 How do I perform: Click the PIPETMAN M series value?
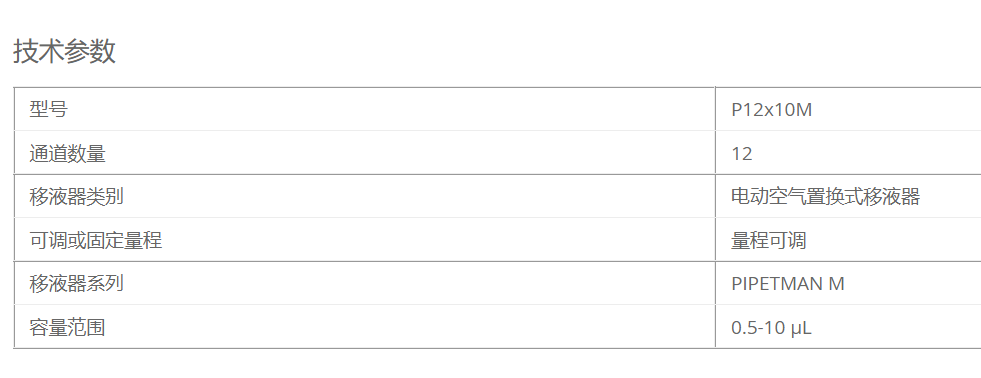pyautogui.click(x=788, y=284)
